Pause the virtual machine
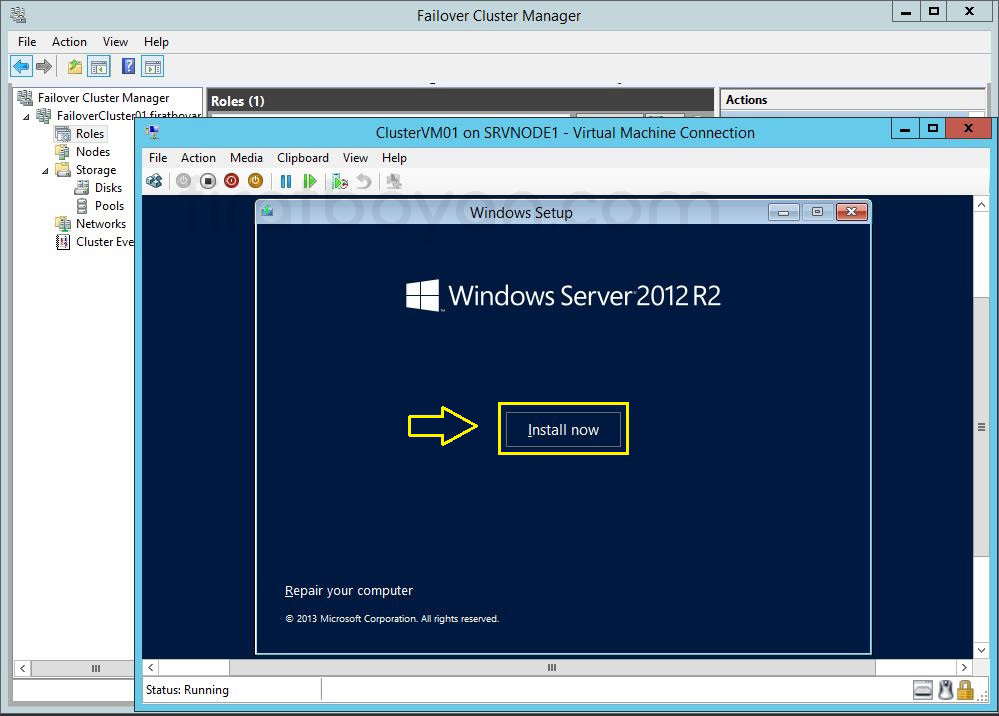The image size is (999, 716). point(286,182)
